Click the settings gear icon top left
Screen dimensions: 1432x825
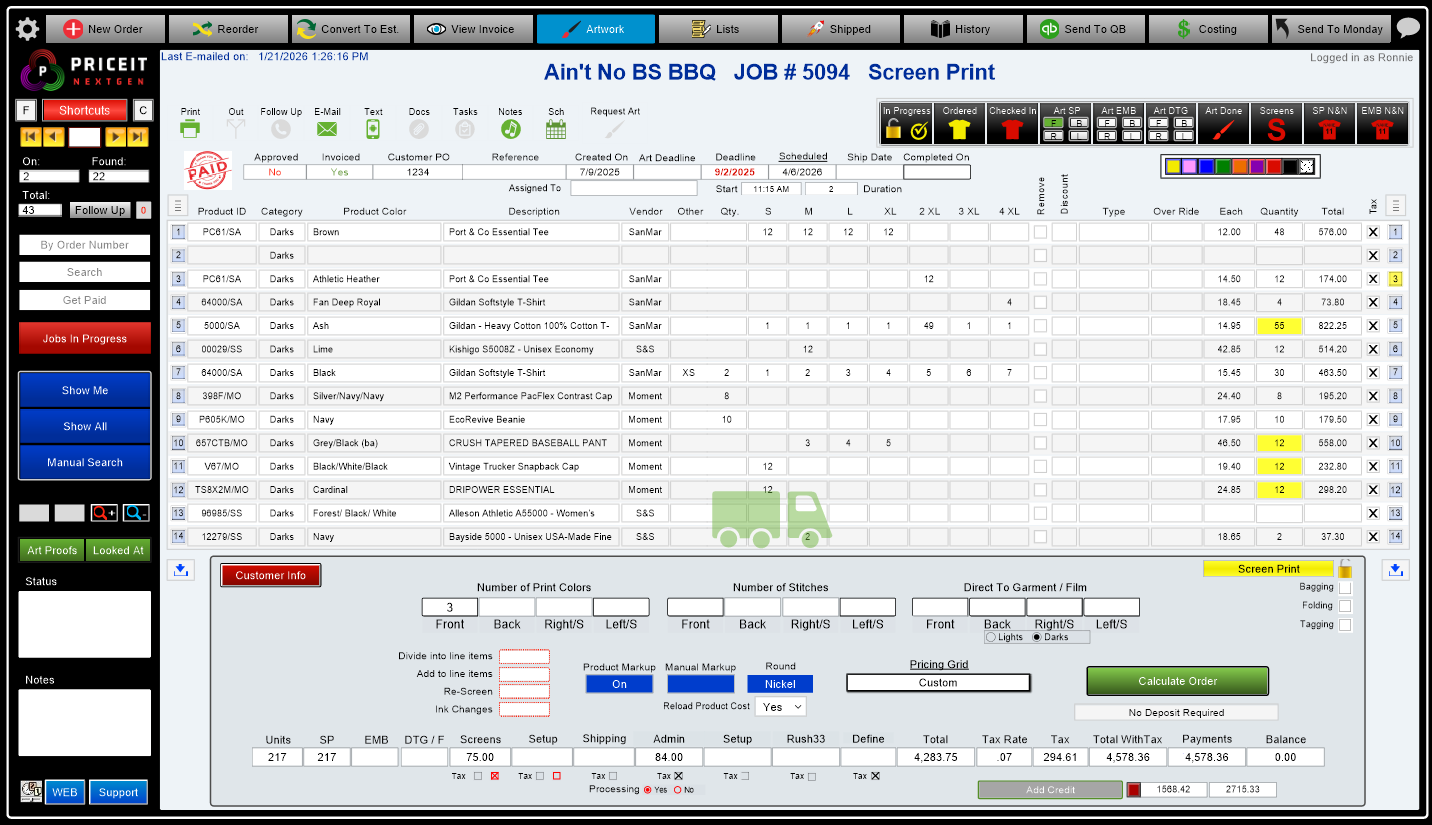click(27, 28)
